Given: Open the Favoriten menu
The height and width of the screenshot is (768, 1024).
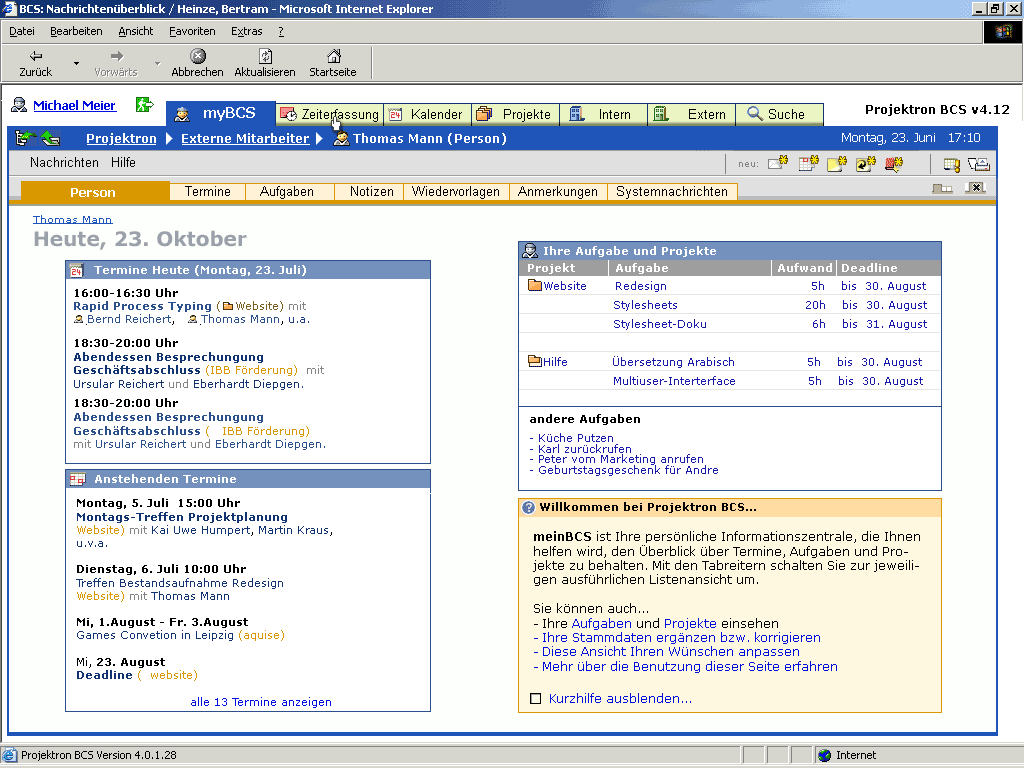Looking at the screenshot, I should pyautogui.click(x=192, y=31).
